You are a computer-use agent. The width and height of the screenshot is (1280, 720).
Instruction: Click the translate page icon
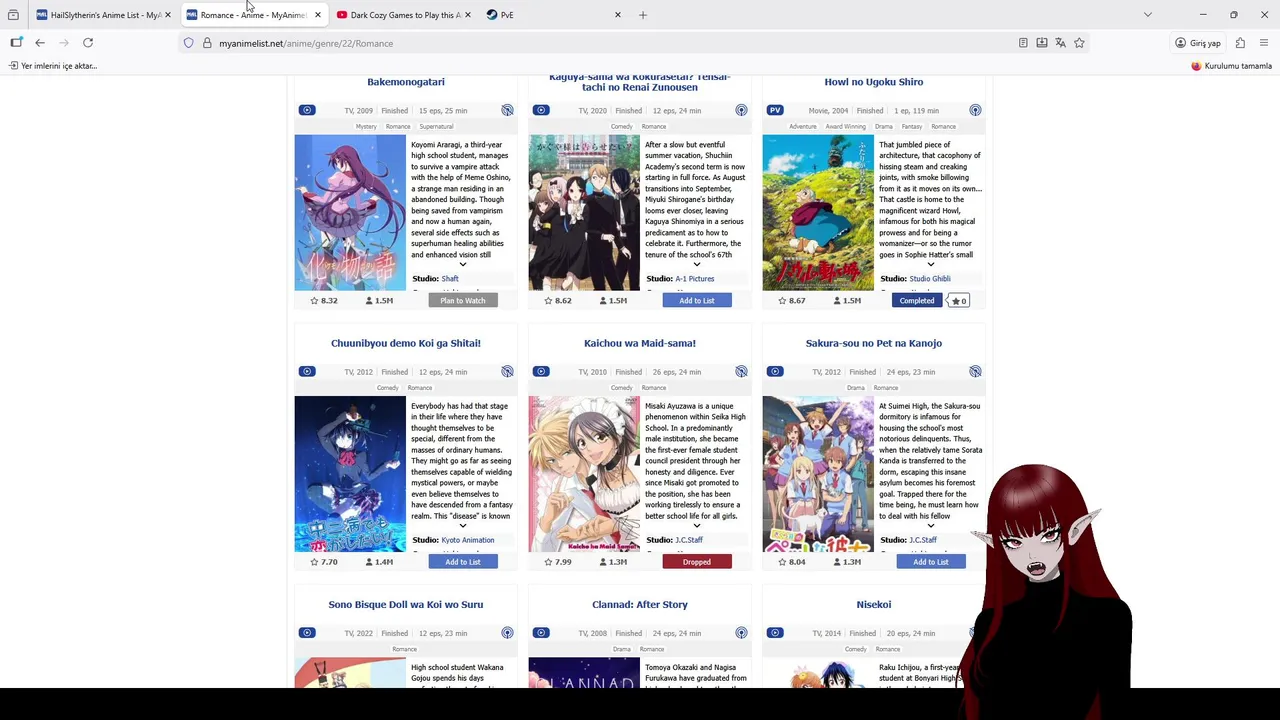tap(1061, 43)
